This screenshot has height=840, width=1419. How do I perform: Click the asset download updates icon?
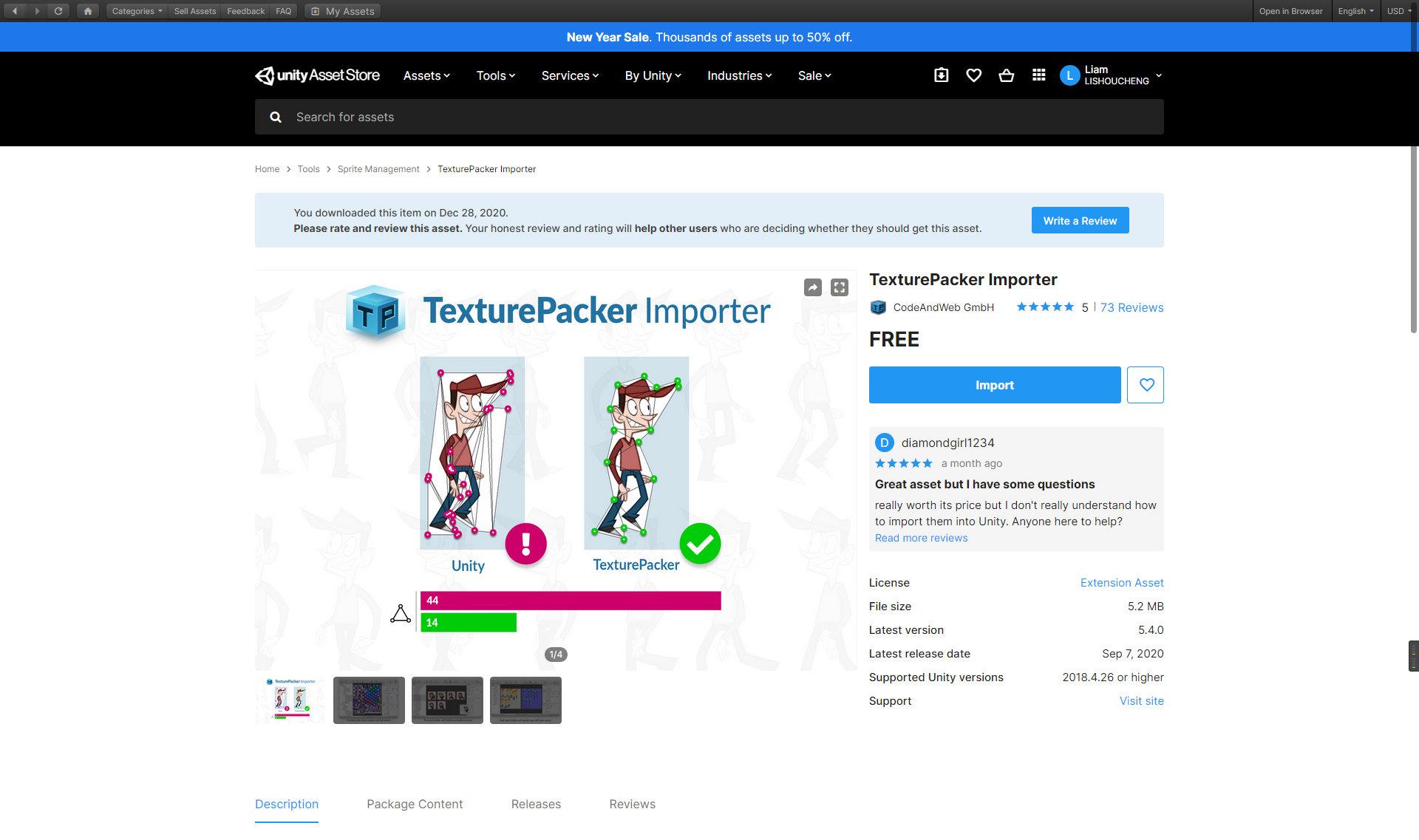click(x=941, y=75)
